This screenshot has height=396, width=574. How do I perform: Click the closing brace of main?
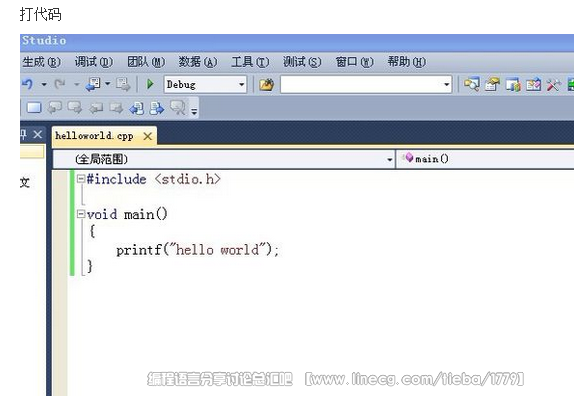click(90, 266)
